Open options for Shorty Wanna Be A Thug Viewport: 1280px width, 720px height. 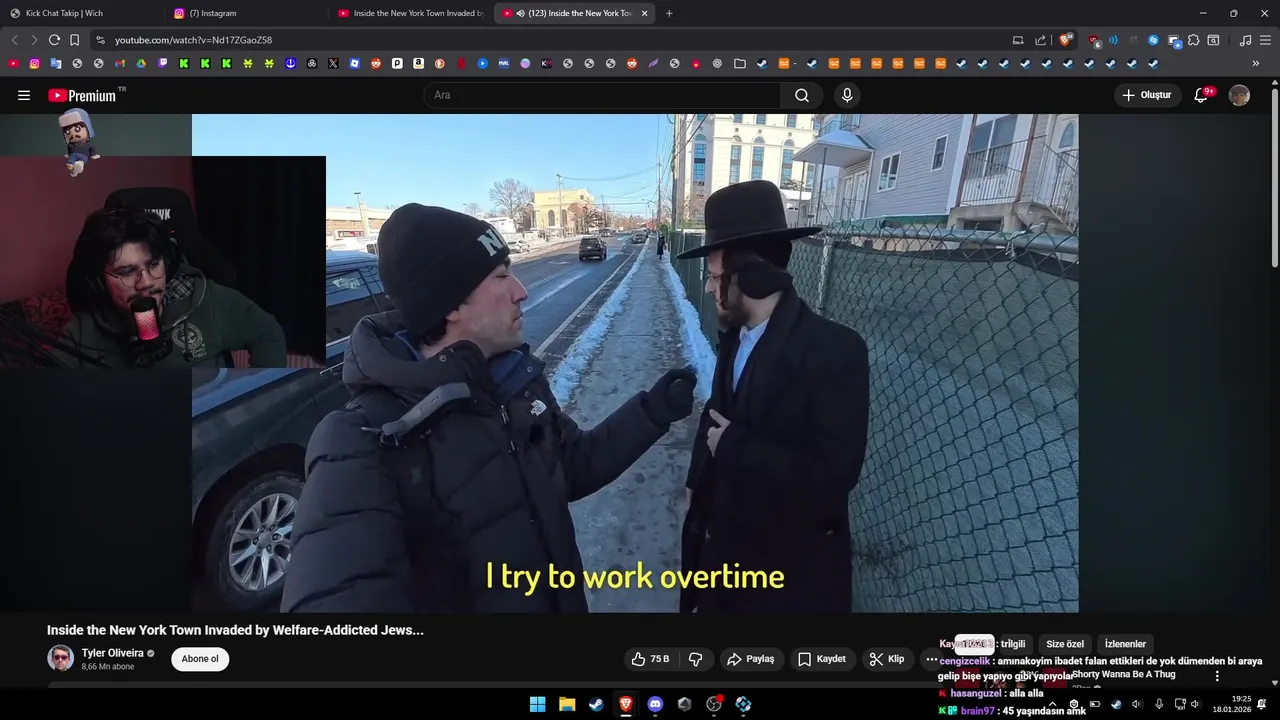[x=1217, y=676]
